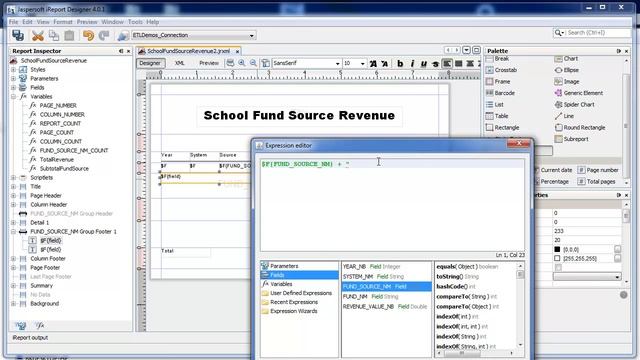The image size is (640, 360).
Task: Click the increase font size icon
Action: point(373,64)
